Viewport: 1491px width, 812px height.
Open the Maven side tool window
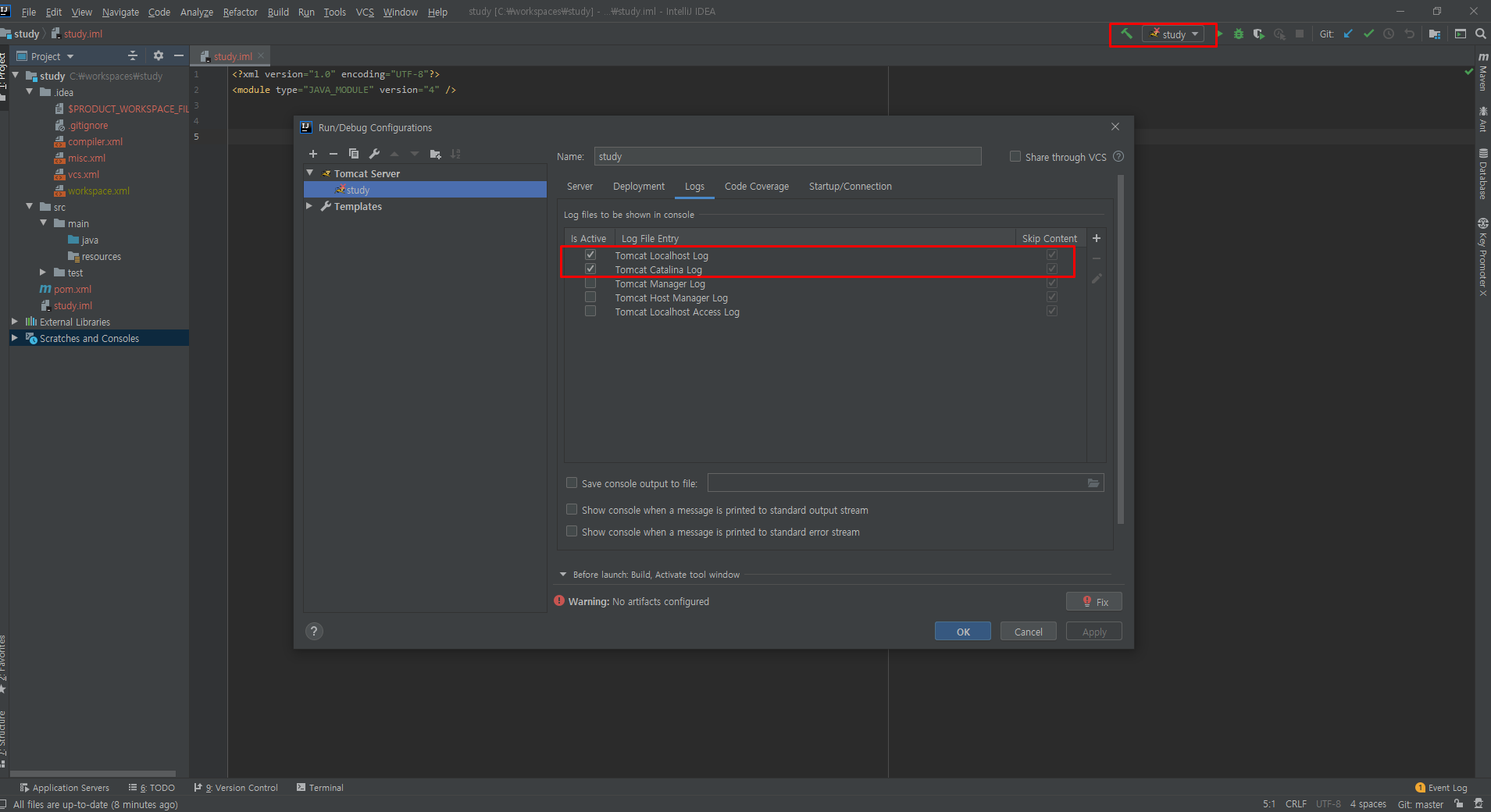click(1482, 72)
